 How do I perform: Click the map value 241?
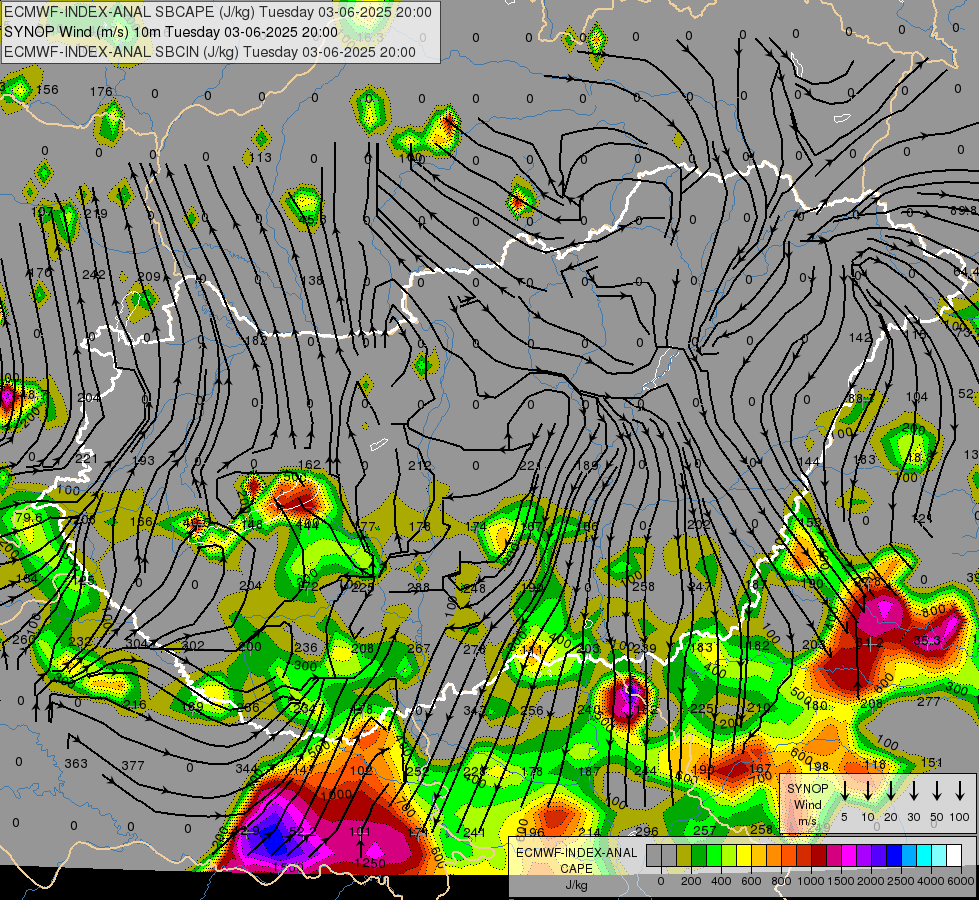pyautogui.click(x=475, y=832)
